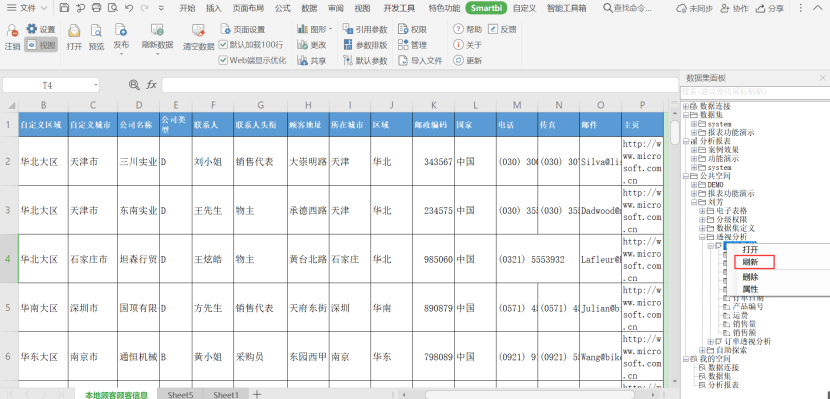Switch to the Sheet1 sheet tab
This screenshot has height=399, width=830.
click(x=226, y=394)
